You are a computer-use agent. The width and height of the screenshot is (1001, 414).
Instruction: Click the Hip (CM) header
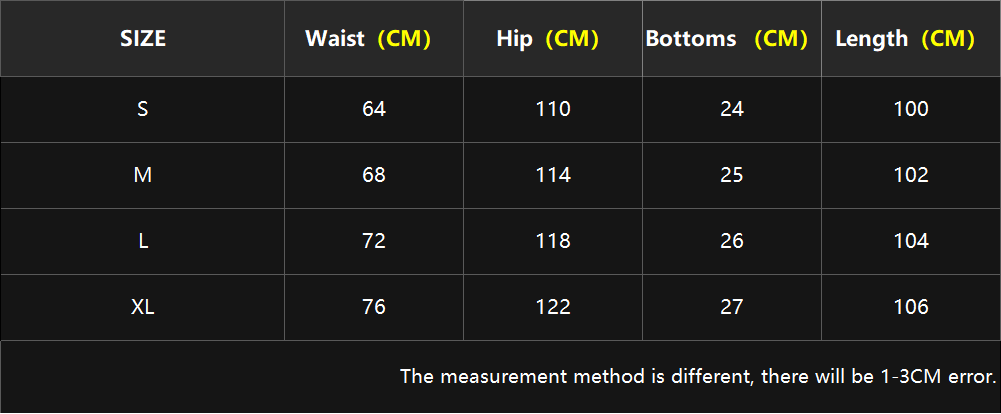pos(547,39)
